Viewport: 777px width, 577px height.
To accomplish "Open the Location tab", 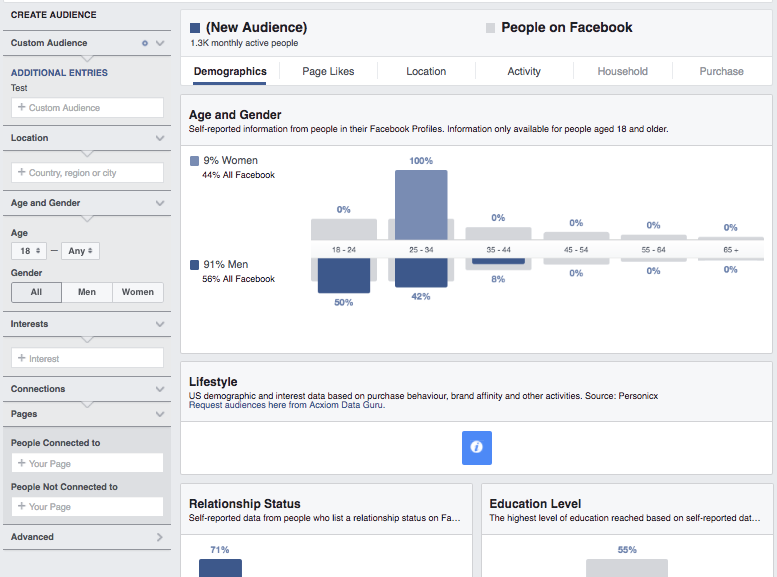I will (x=426, y=71).
